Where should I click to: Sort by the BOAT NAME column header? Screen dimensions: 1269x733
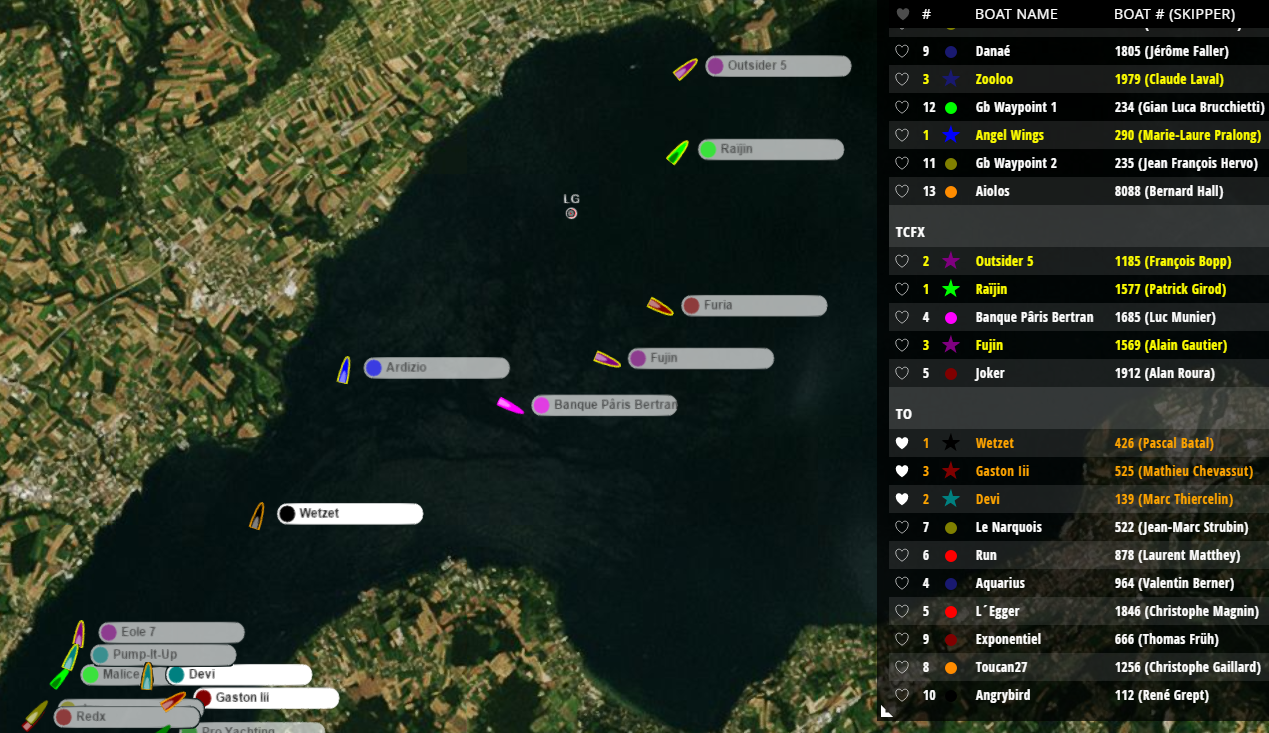coord(1016,14)
